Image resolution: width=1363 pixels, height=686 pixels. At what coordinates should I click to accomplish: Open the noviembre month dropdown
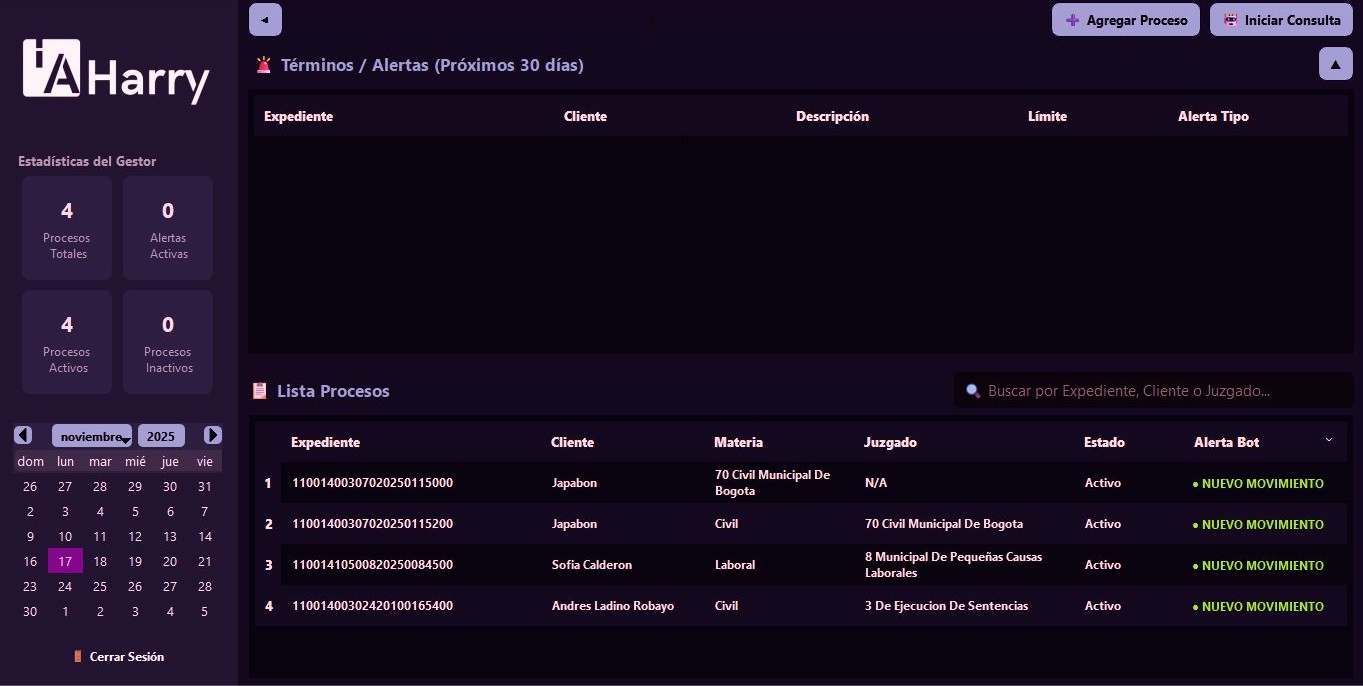(x=92, y=435)
